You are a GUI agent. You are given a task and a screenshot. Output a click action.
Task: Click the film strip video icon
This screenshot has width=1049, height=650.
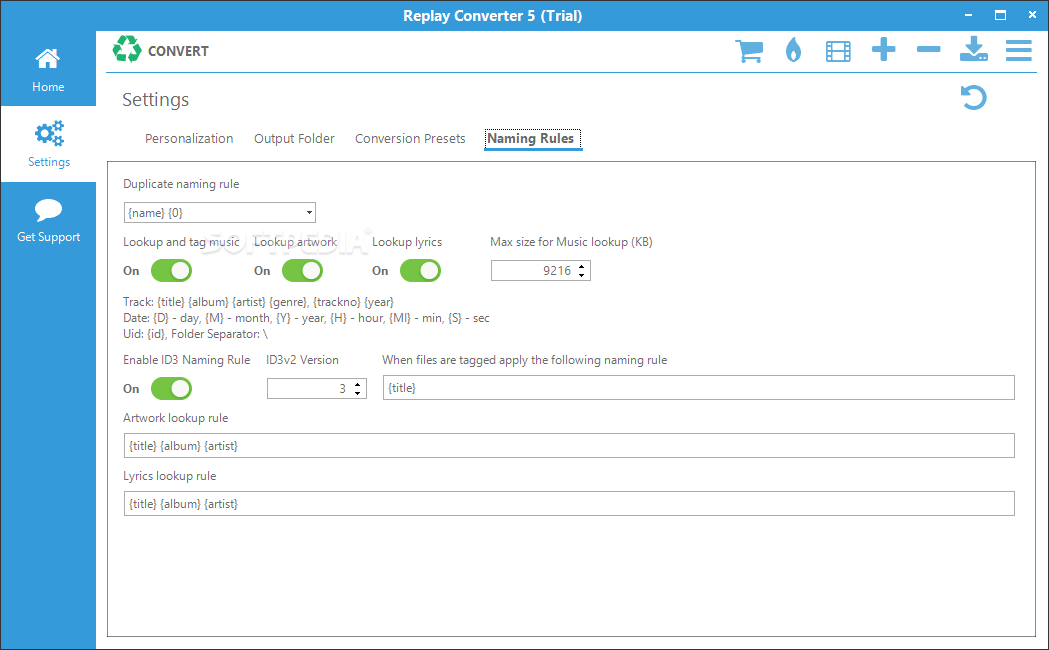(x=838, y=51)
